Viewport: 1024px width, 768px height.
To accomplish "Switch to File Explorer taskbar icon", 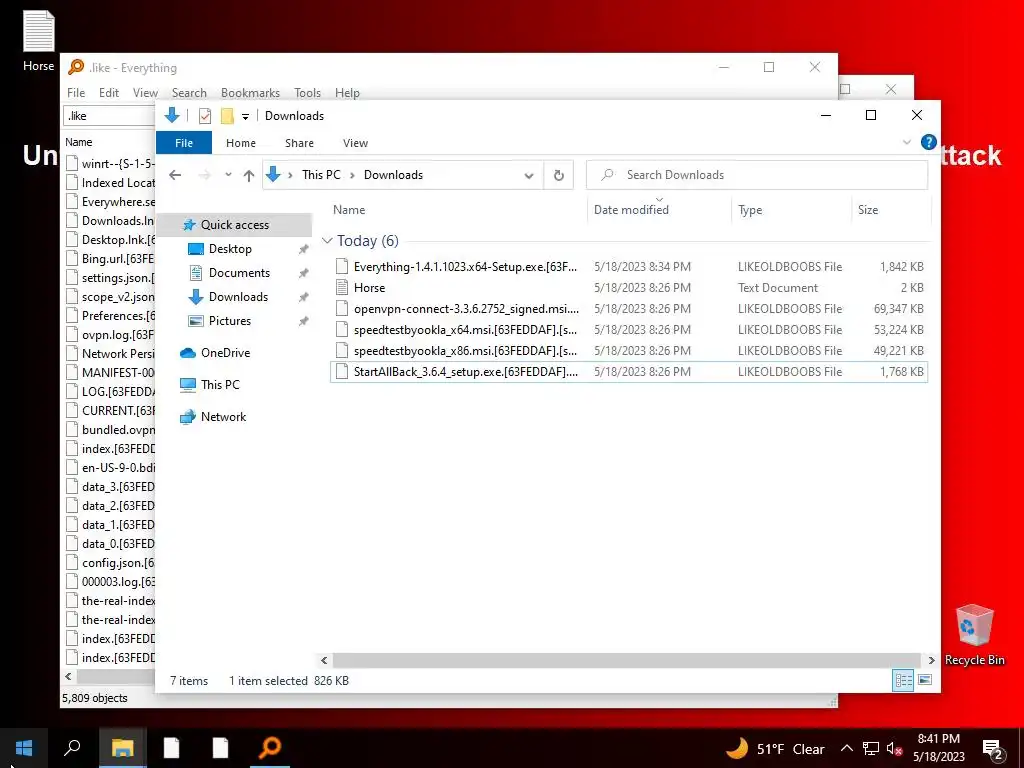I will click(x=122, y=748).
